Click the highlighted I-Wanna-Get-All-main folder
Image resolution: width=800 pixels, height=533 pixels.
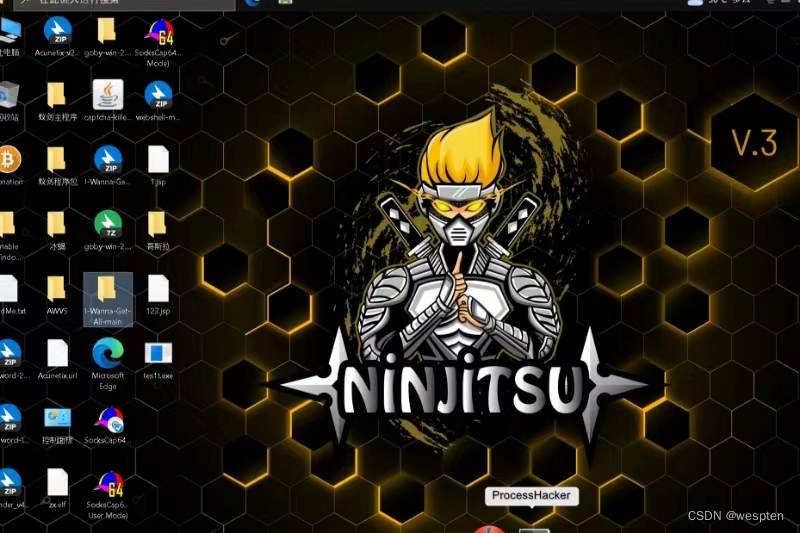click(x=108, y=299)
